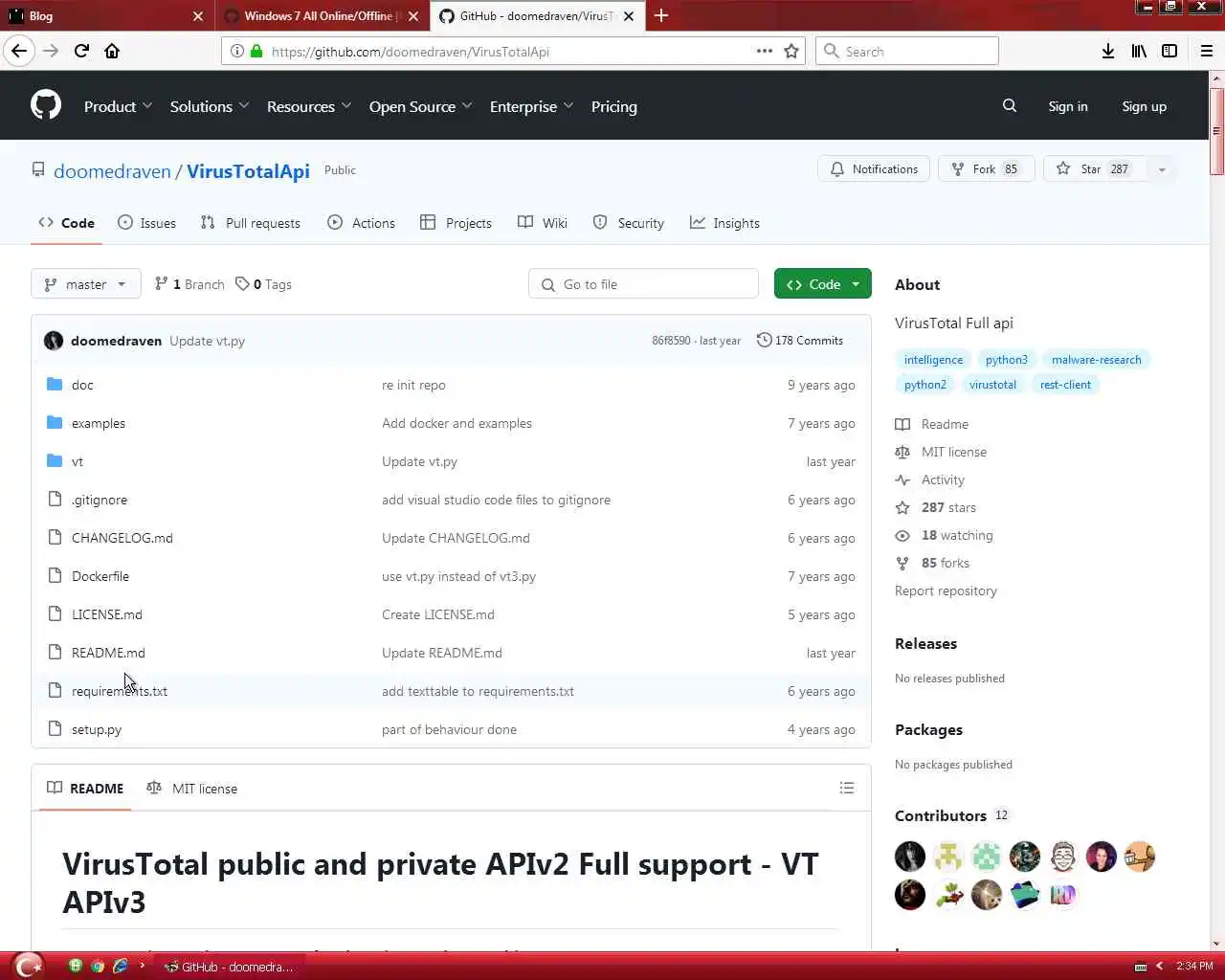This screenshot has width=1225, height=980.
Task: Expand the Solutions menu
Action: point(210,106)
